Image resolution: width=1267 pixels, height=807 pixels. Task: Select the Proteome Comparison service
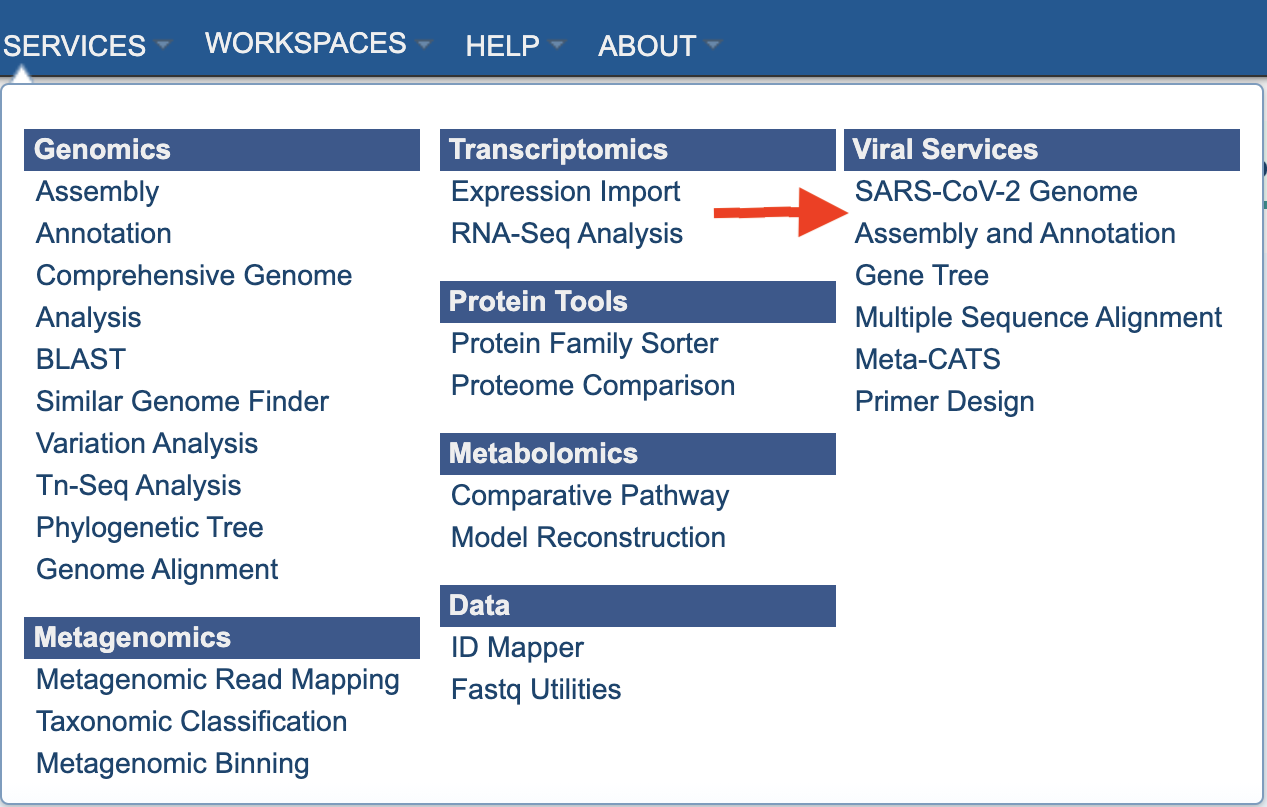click(x=593, y=384)
